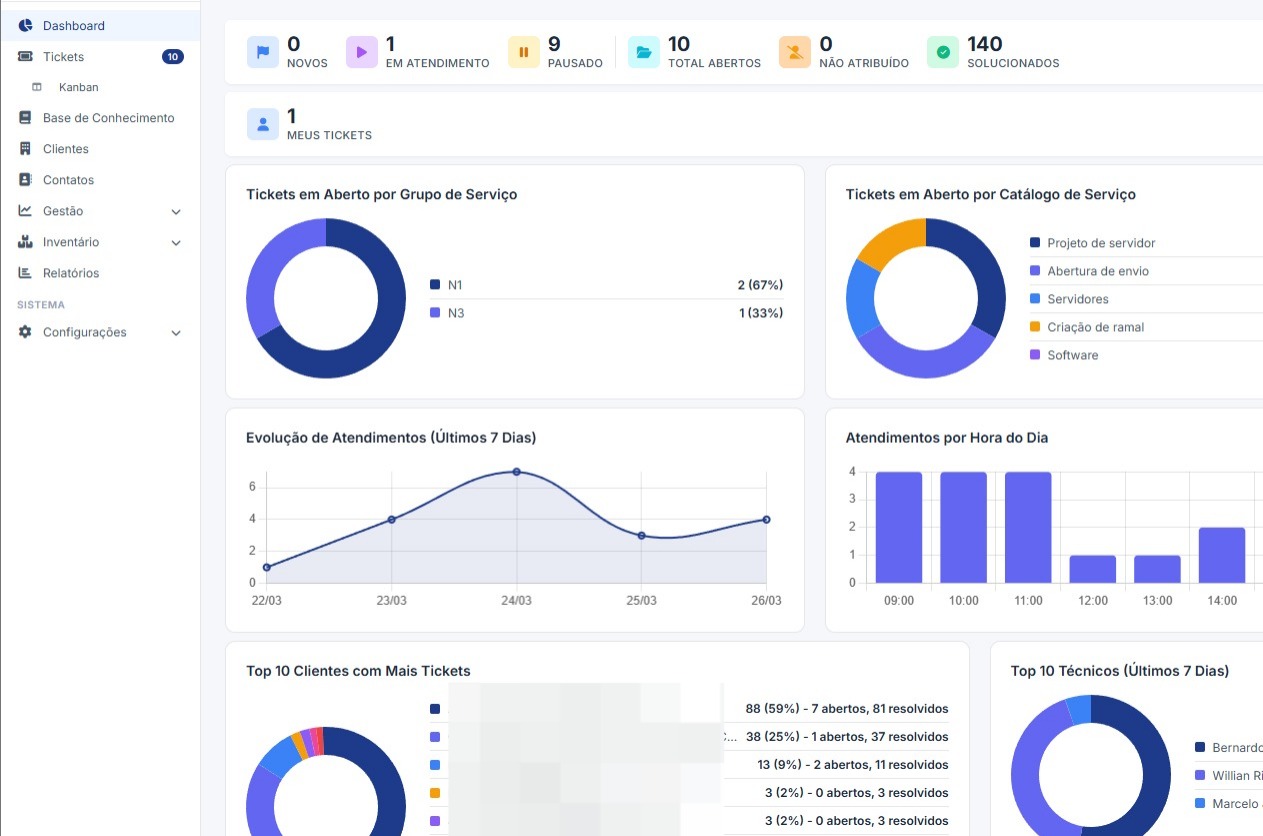Viewport: 1263px width, 836px height.
Task: Click the Marcelo technician legend entry
Action: click(x=1229, y=804)
